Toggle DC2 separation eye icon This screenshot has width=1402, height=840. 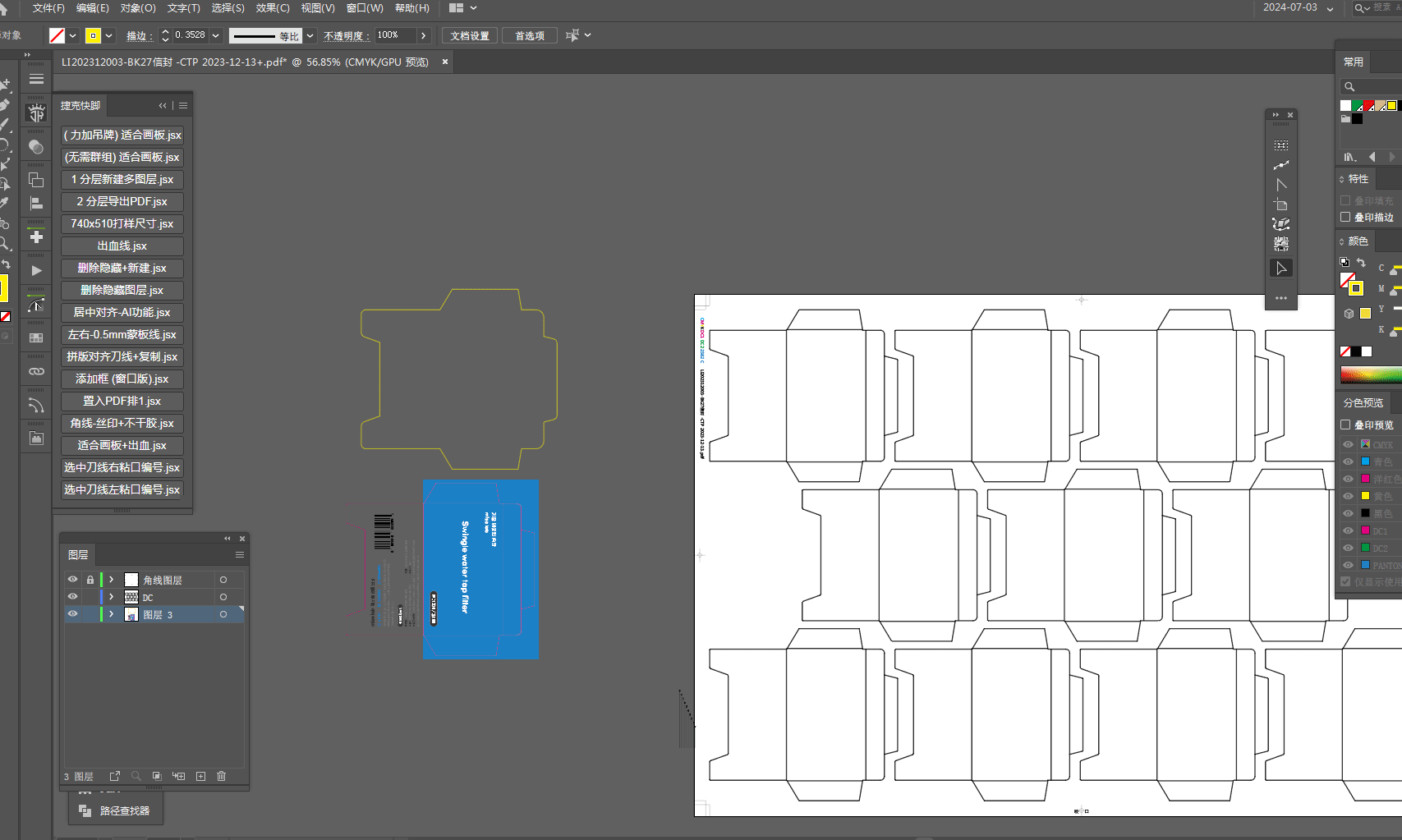[1348, 548]
